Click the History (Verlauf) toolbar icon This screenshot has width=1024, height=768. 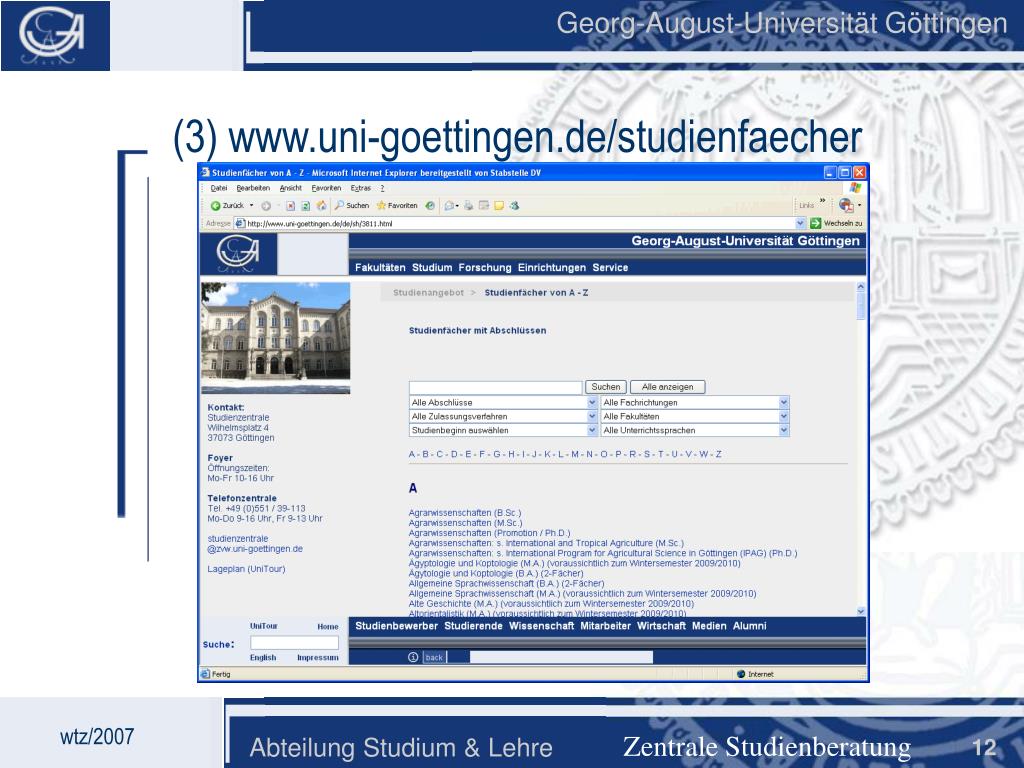pyautogui.click(x=430, y=206)
